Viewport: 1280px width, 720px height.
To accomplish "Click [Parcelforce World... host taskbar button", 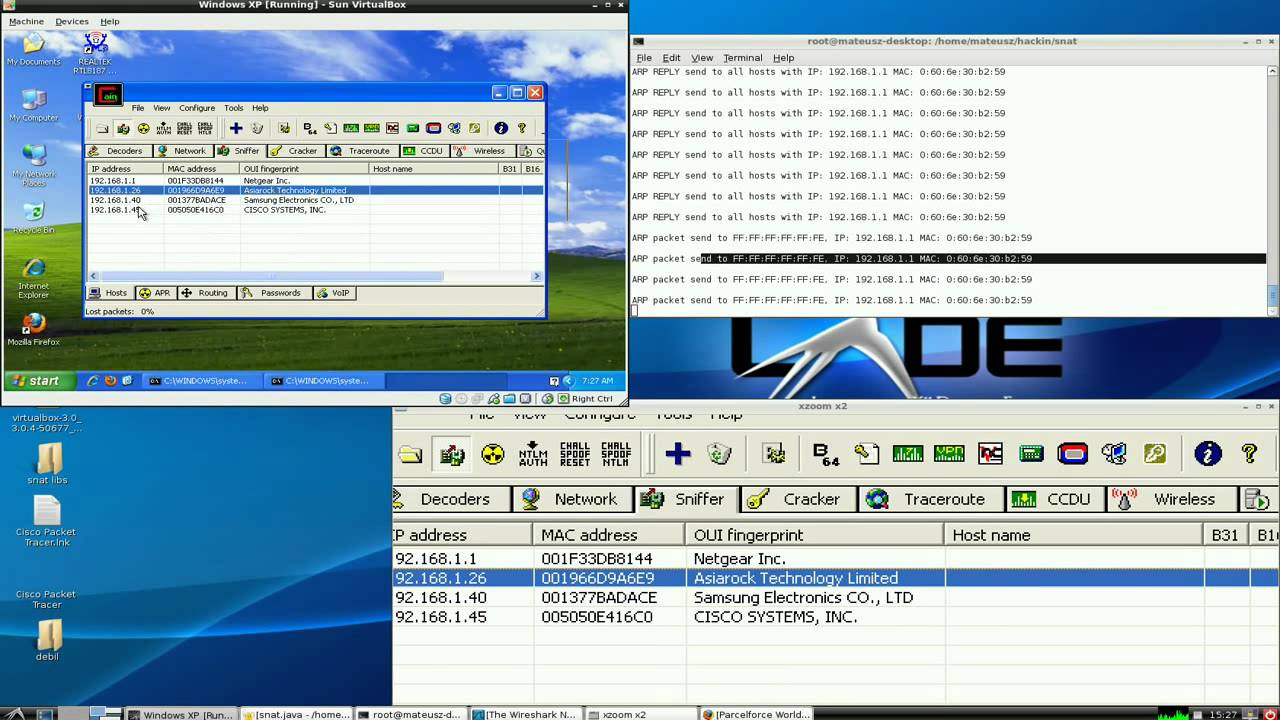I will pos(756,714).
